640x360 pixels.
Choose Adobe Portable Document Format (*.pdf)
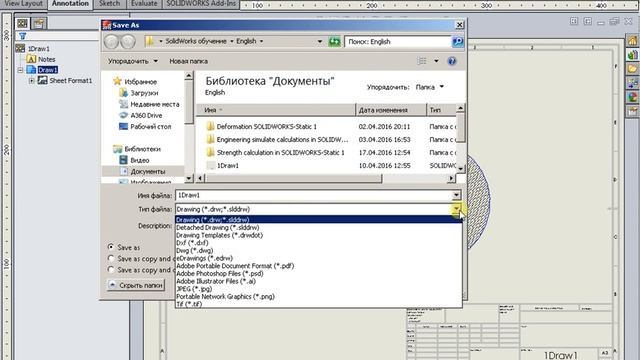click(318, 266)
